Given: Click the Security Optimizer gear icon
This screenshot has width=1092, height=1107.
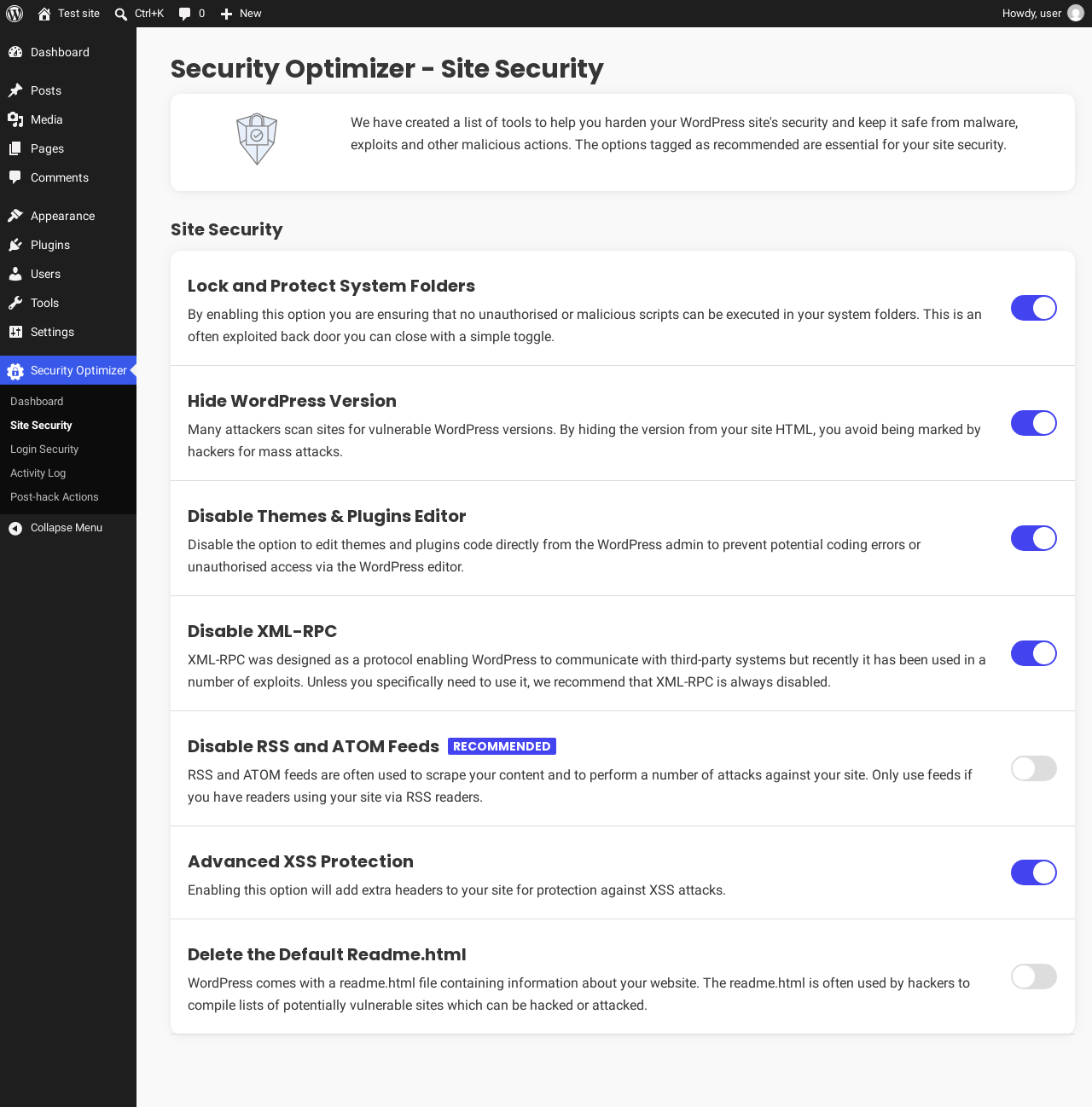Looking at the screenshot, I should (15, 370).
